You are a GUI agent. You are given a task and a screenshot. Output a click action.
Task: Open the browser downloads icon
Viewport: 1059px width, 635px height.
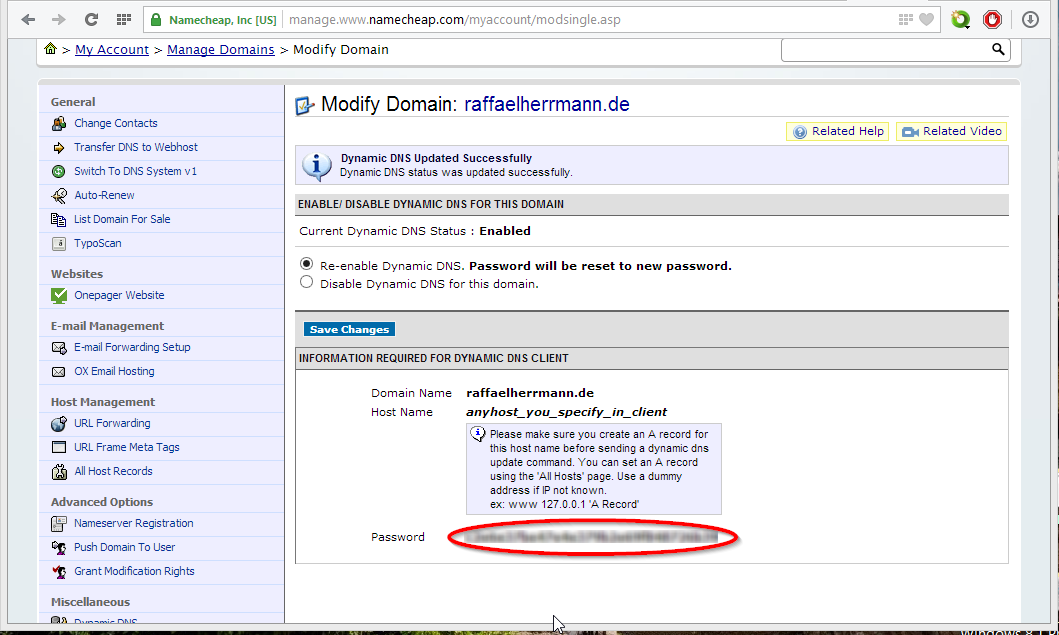tap(1030, 20)
